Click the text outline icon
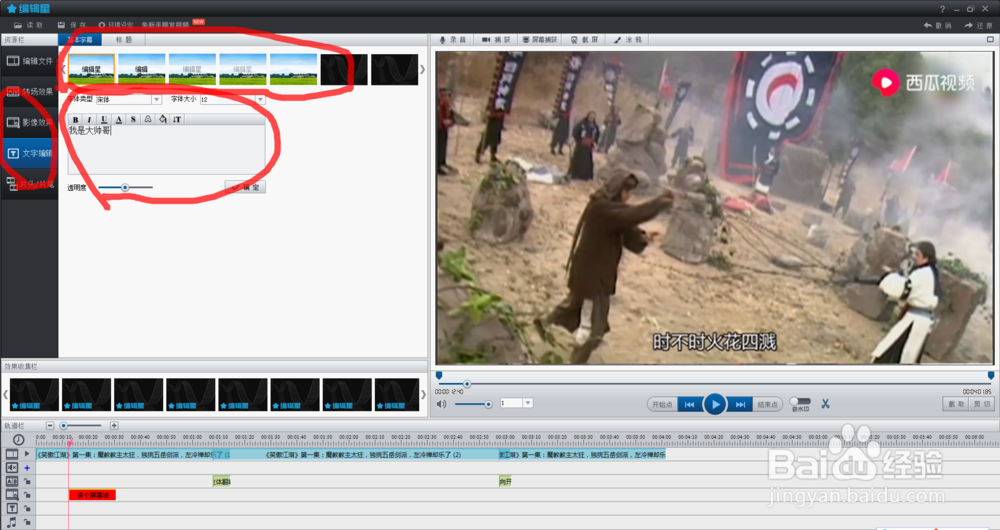Image resolution: width=1000 pixels, height=530 pixels. point(148,119)
